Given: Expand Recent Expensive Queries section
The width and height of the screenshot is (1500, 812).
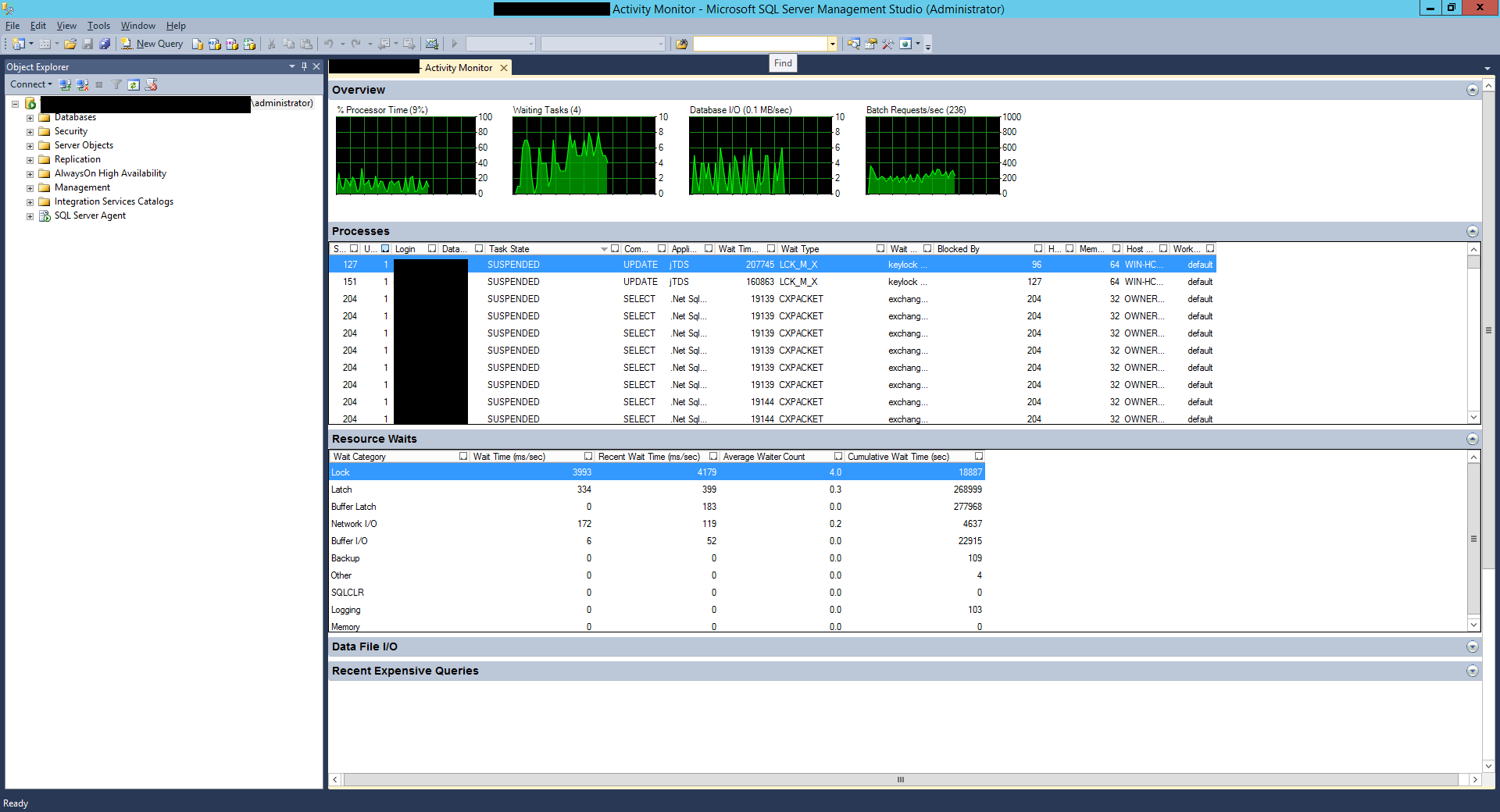Looking at the screenshot, I should point(1472,671).
